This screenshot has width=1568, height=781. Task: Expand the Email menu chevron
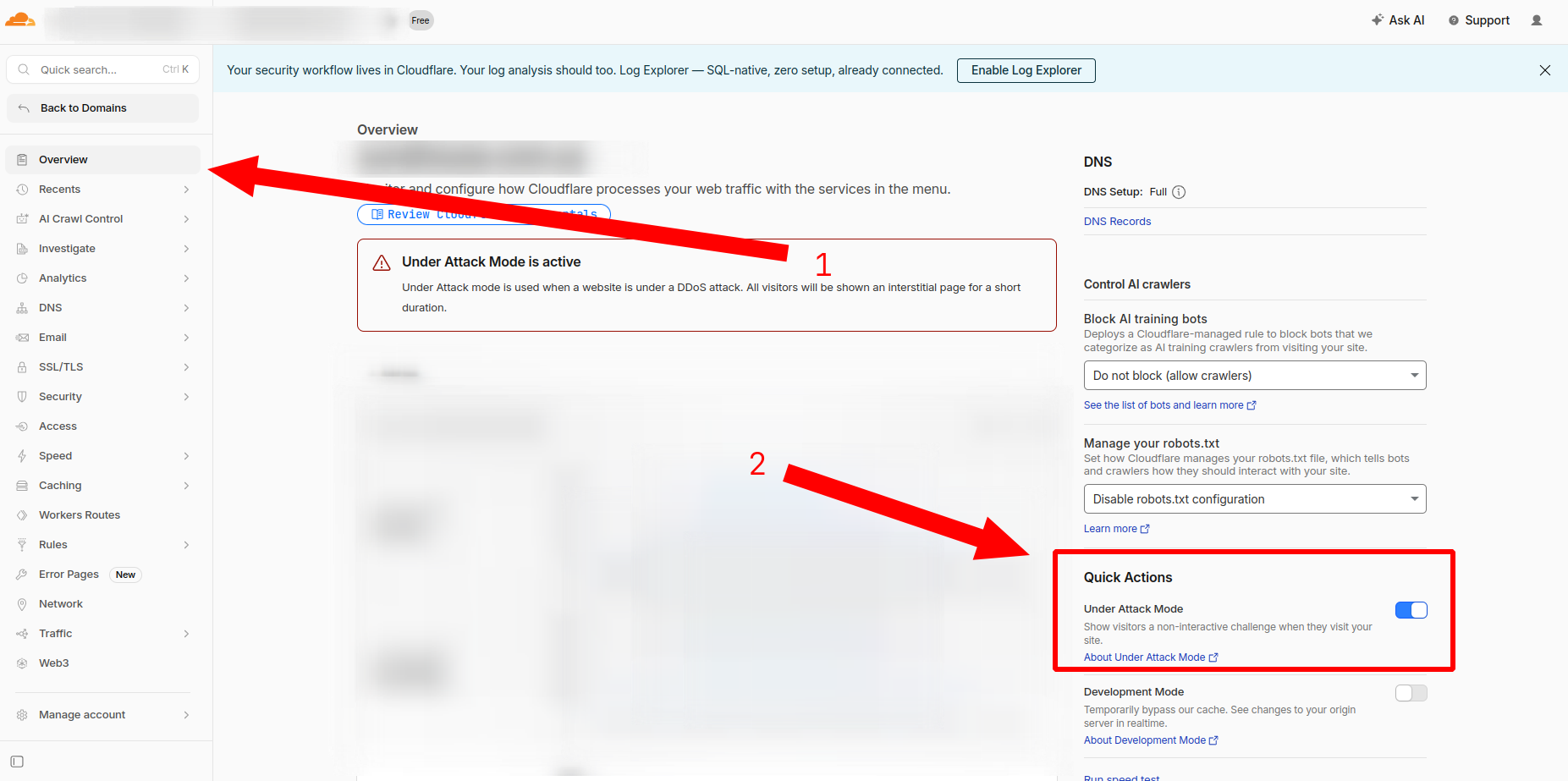(186, 338)
